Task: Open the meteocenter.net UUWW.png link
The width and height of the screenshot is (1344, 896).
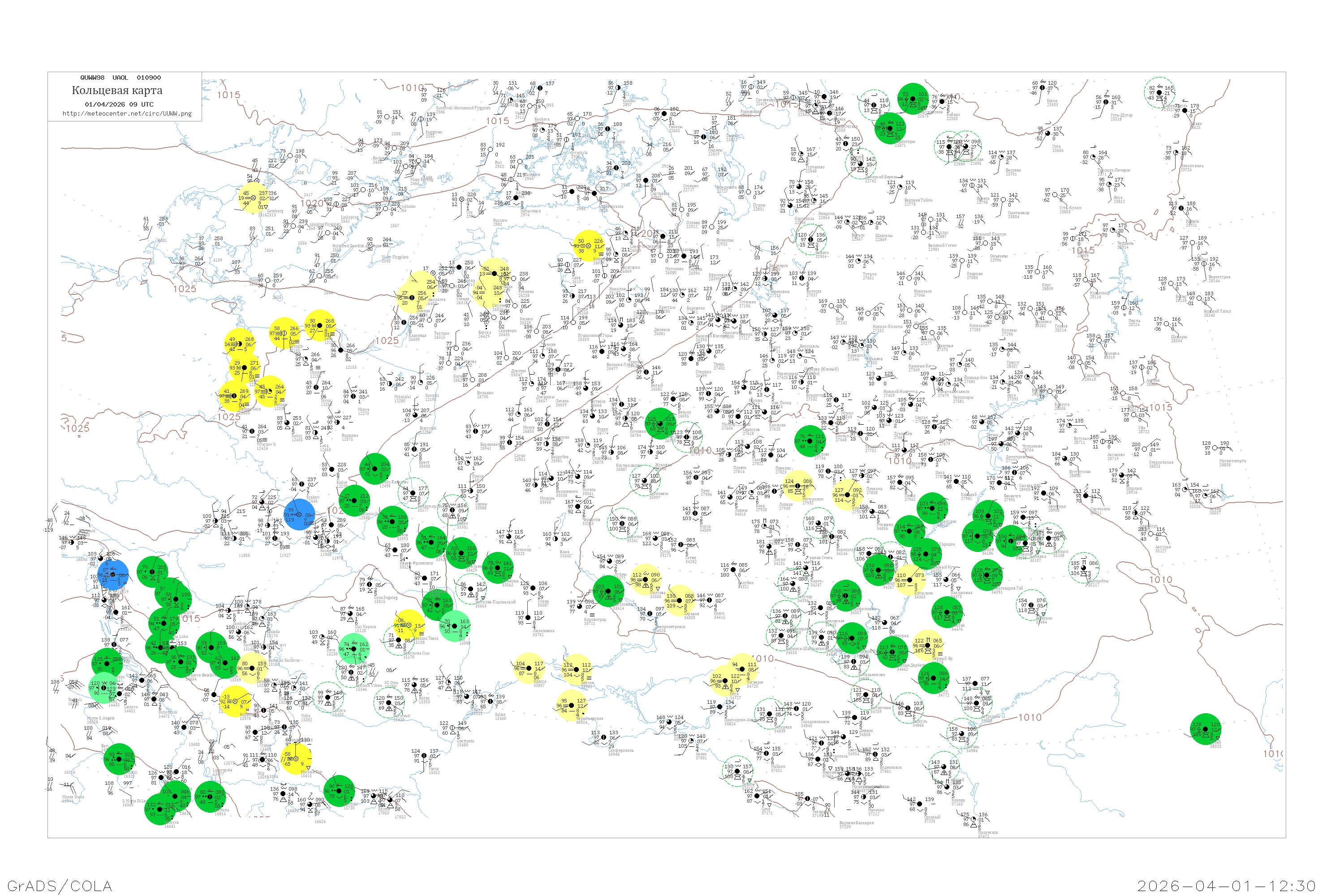Action: point(127,114)
